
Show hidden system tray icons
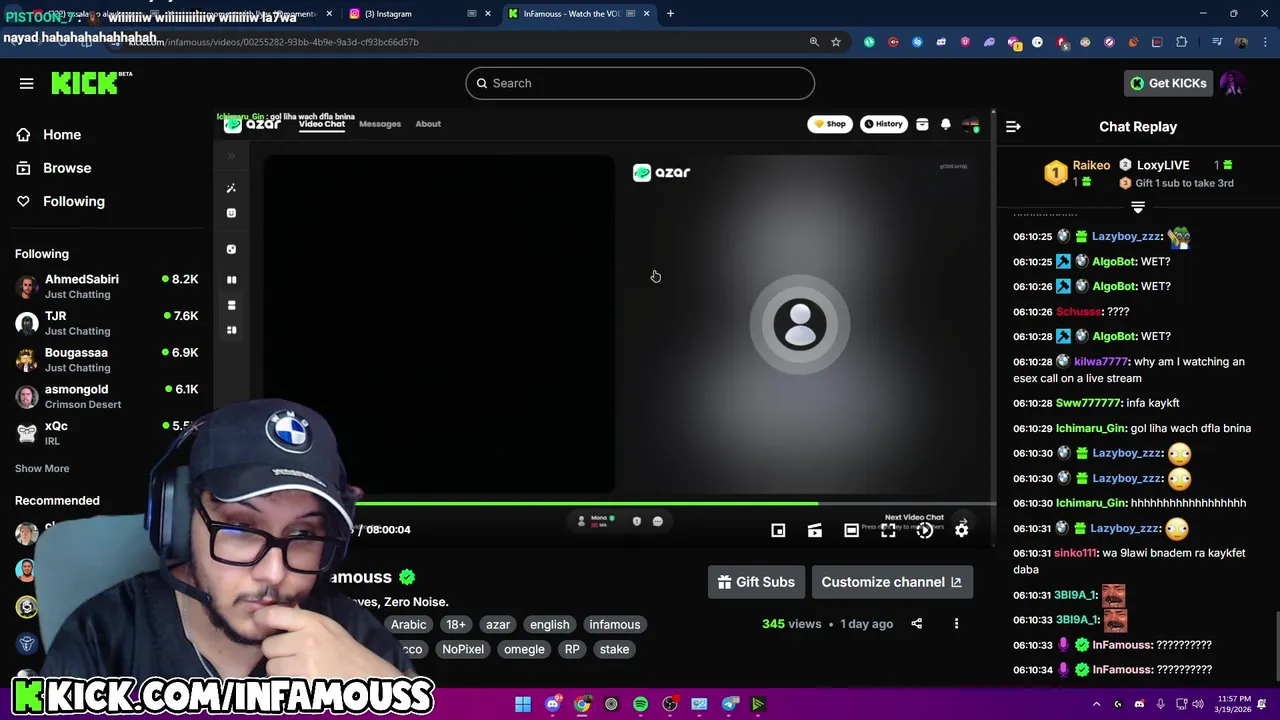tap(1096, 704)
